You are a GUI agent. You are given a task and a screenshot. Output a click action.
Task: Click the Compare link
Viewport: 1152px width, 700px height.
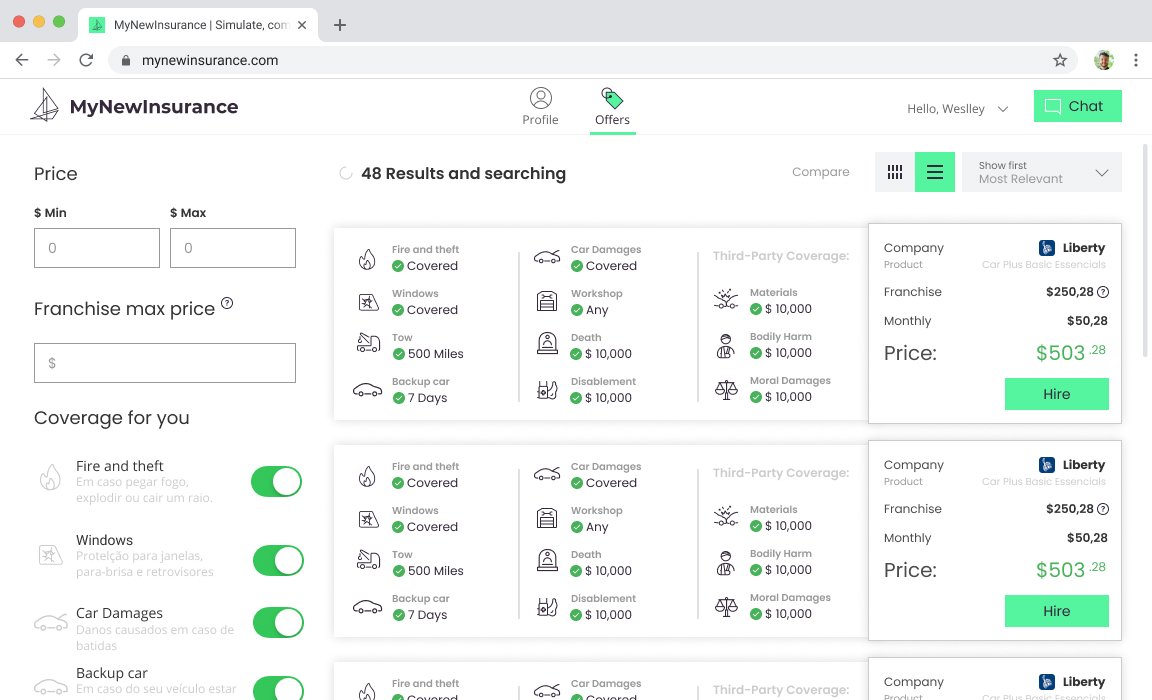(x=820, y=172)
